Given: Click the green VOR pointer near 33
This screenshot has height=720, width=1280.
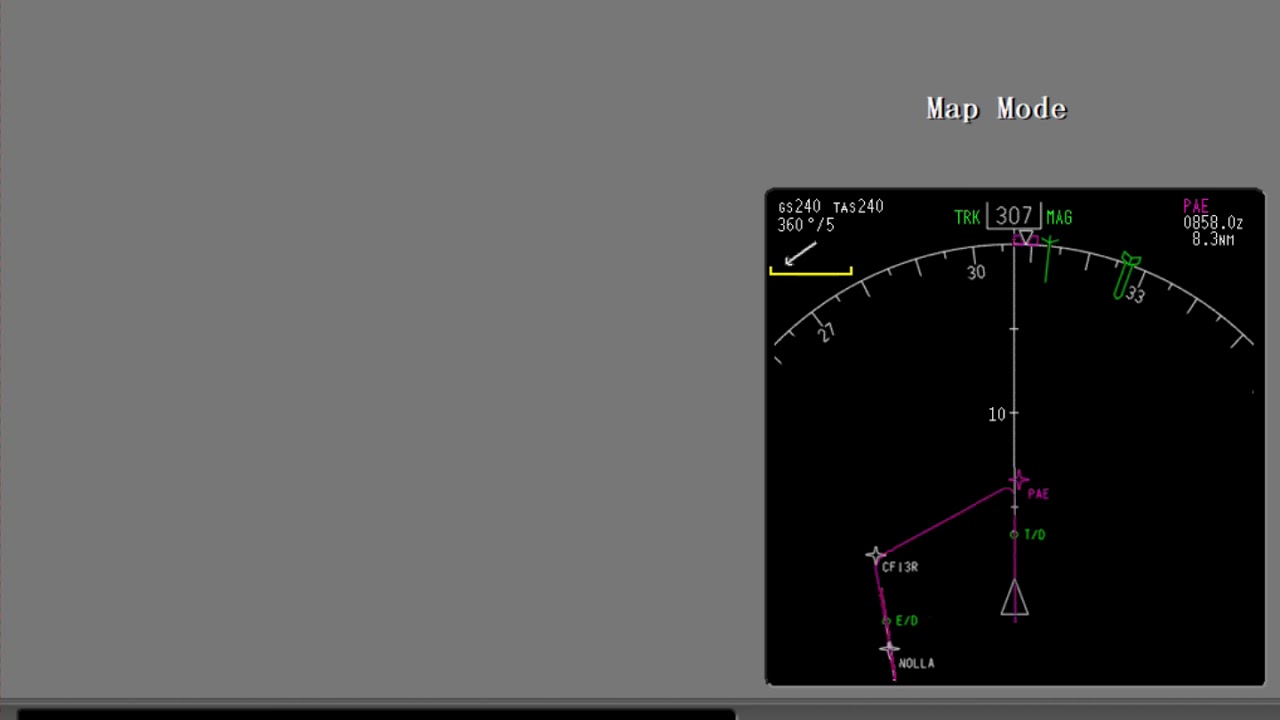Looking at the screenshot, I should 1126,275.
